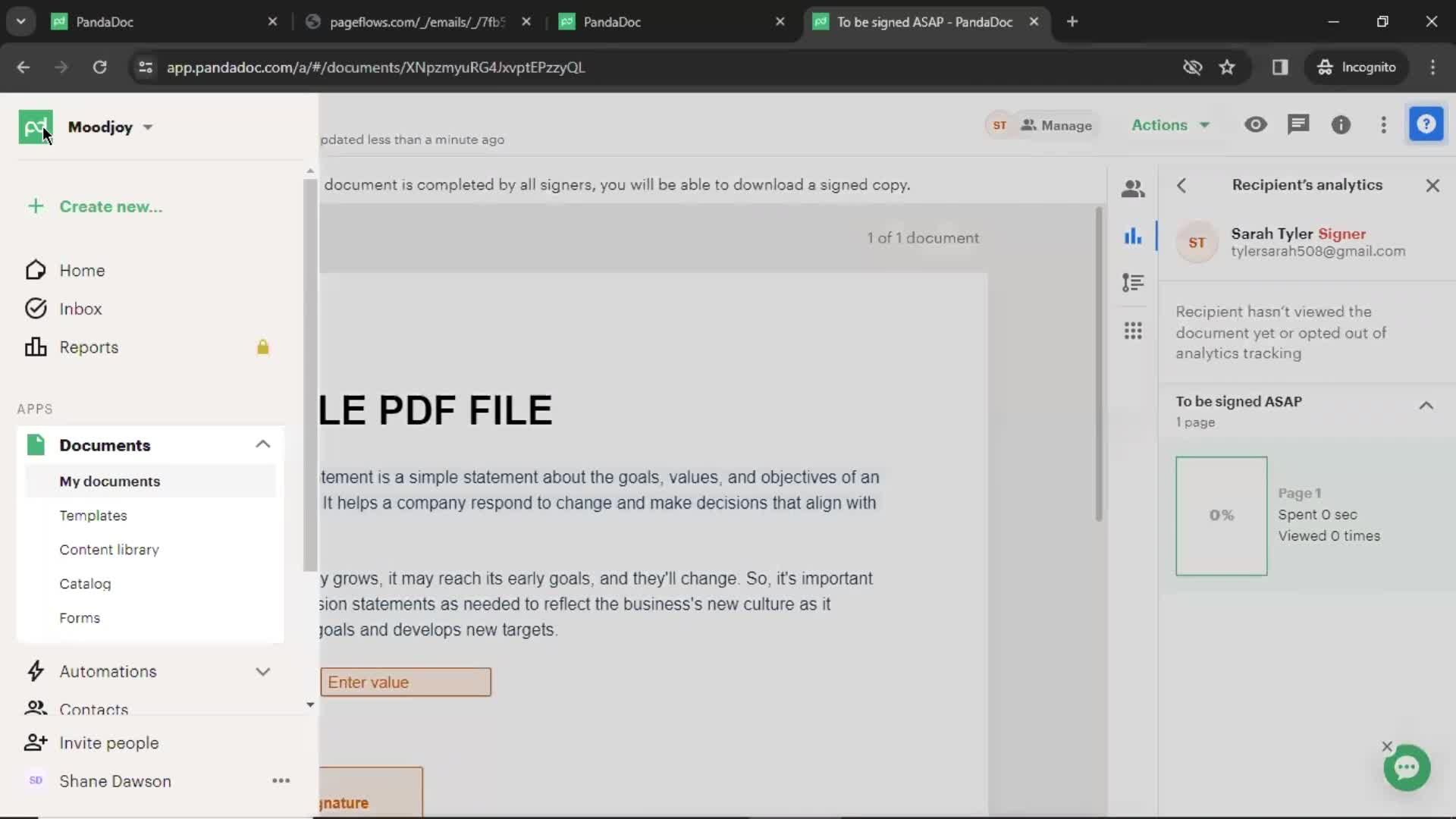This screenshot has height=819, width=1456.
Task: Click the Enter value input field
Action: tap(406, 682)
